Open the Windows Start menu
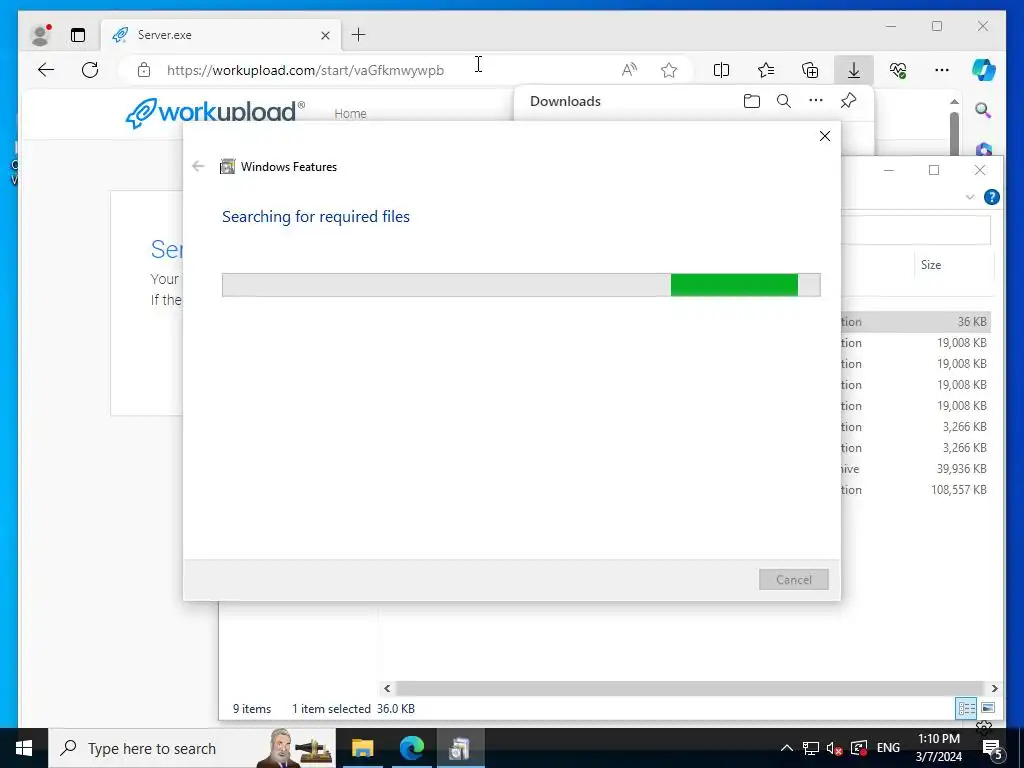Image resolution: width=1024 pixels, height=768 pixels. (x=24, y=748)
